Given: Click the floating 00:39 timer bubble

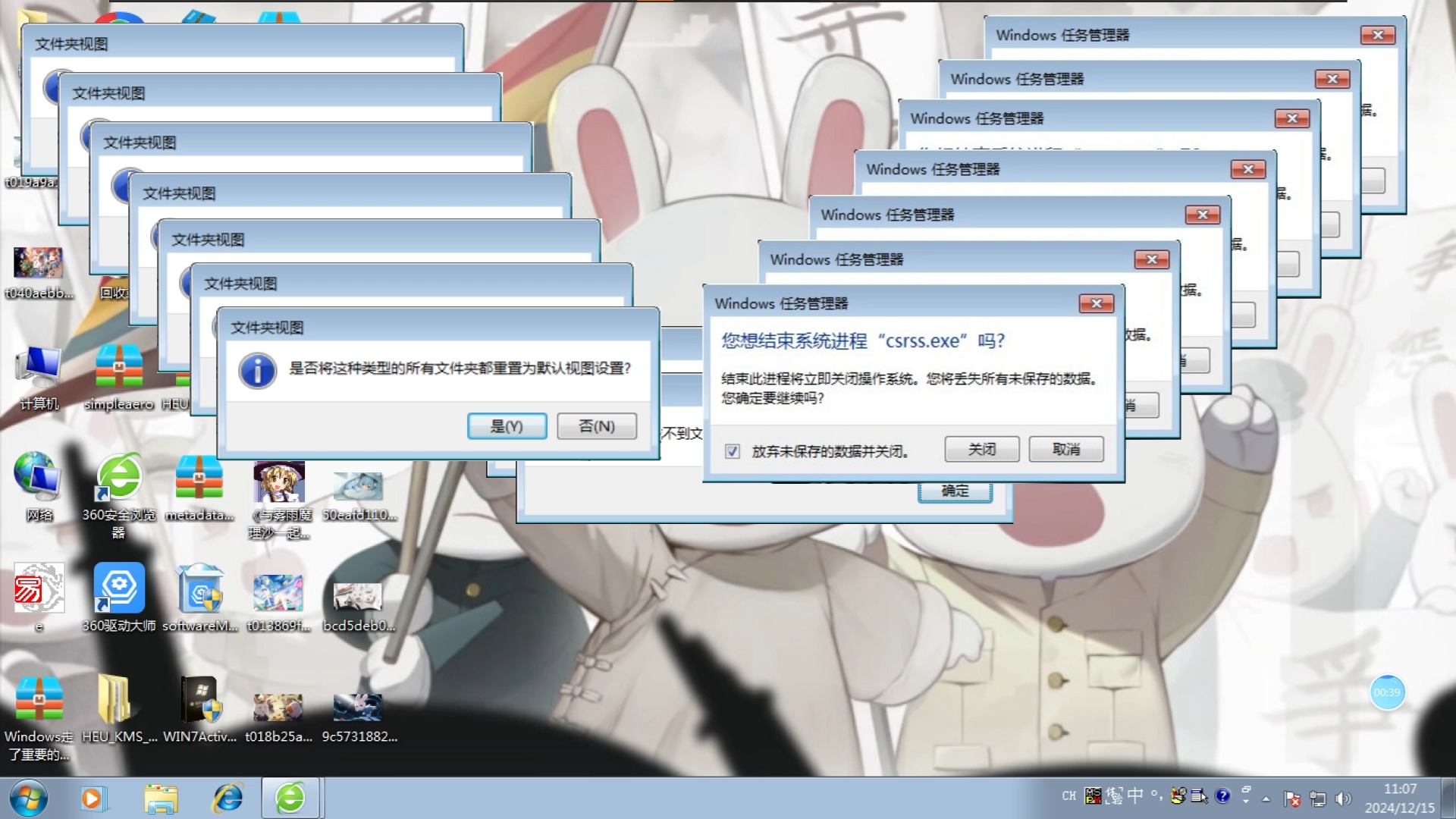Looking at the screenshot, I should coord(1387,692).
